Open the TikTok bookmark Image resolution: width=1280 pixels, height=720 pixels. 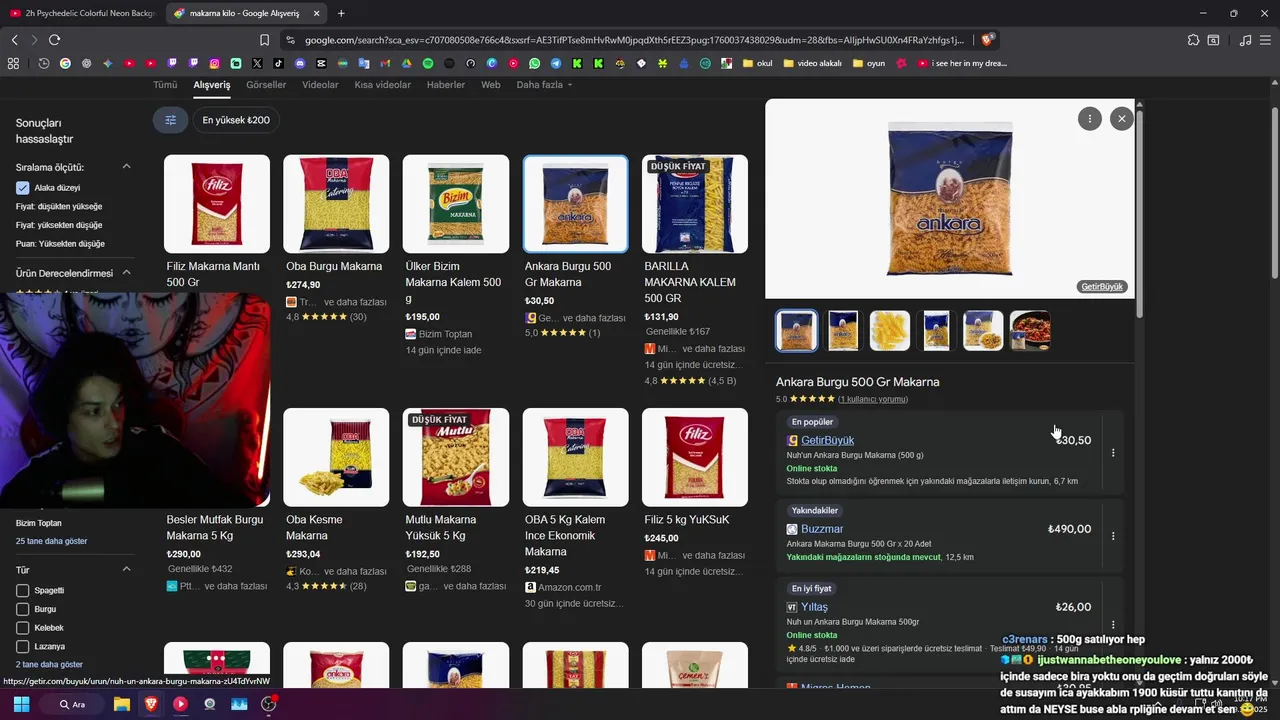click(x=278, y=63)
